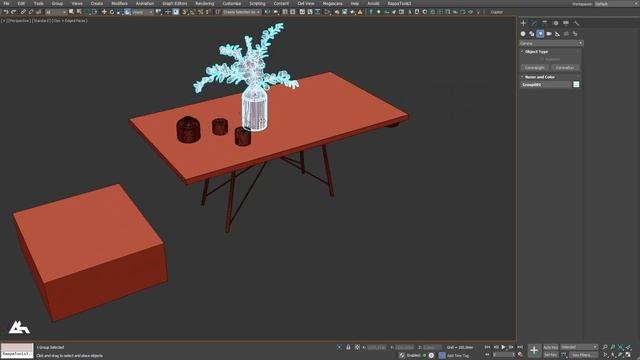Click the Mirror tool icon
Image resolution: width=640 pixels, height=360 pixels.
[x=267, y=12]
